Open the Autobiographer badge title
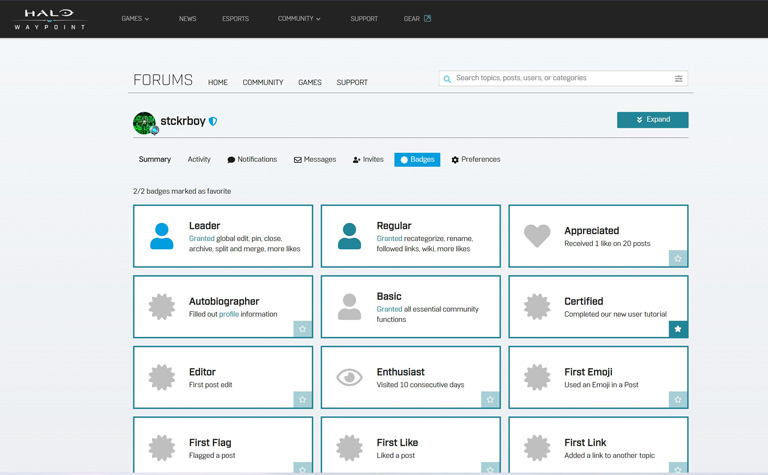 tap(224, 301)
